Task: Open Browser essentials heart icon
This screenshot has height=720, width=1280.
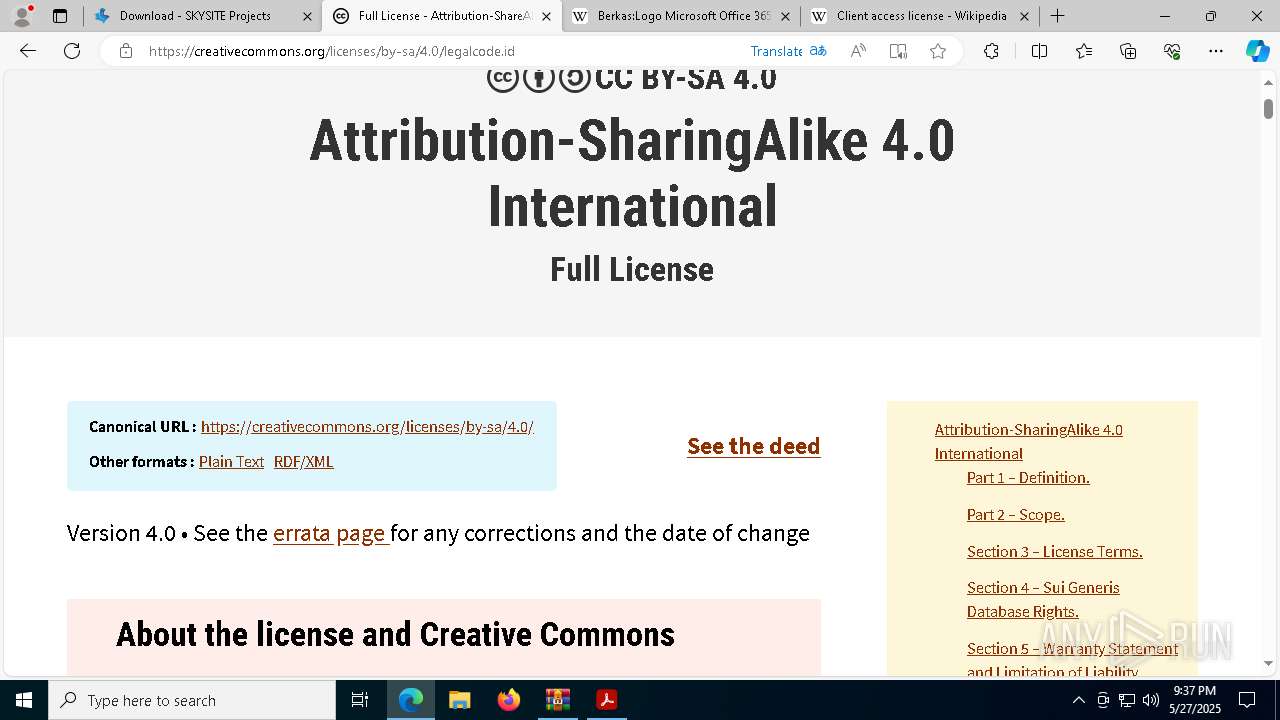Action: pos(1172,51)
